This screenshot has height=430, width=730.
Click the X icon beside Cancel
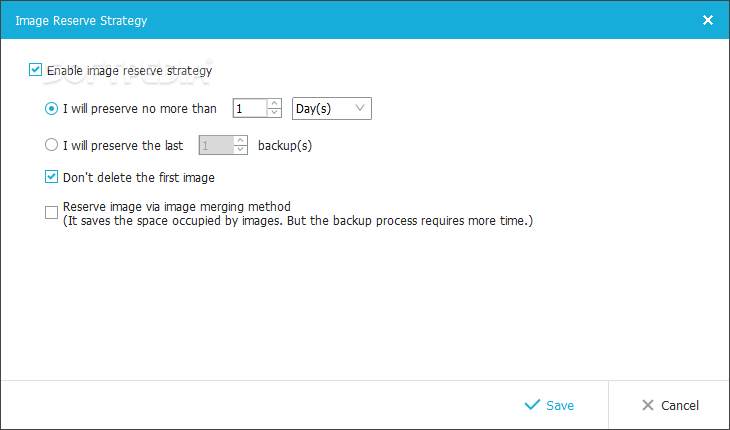648,405
